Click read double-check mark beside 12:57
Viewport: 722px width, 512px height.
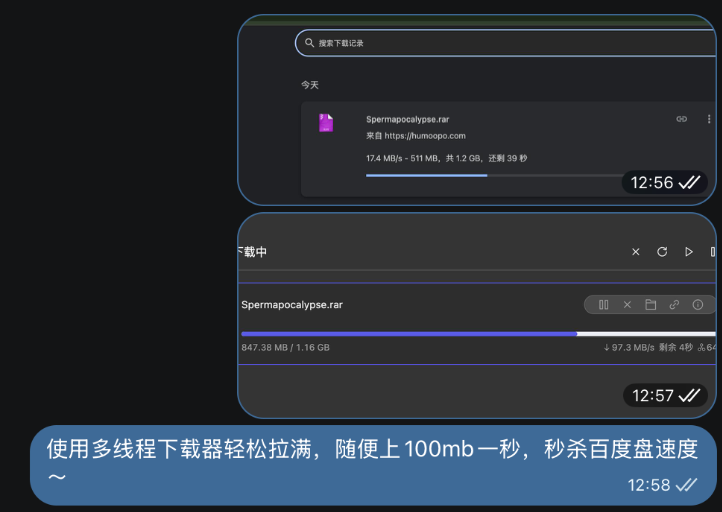click(689, 396)
